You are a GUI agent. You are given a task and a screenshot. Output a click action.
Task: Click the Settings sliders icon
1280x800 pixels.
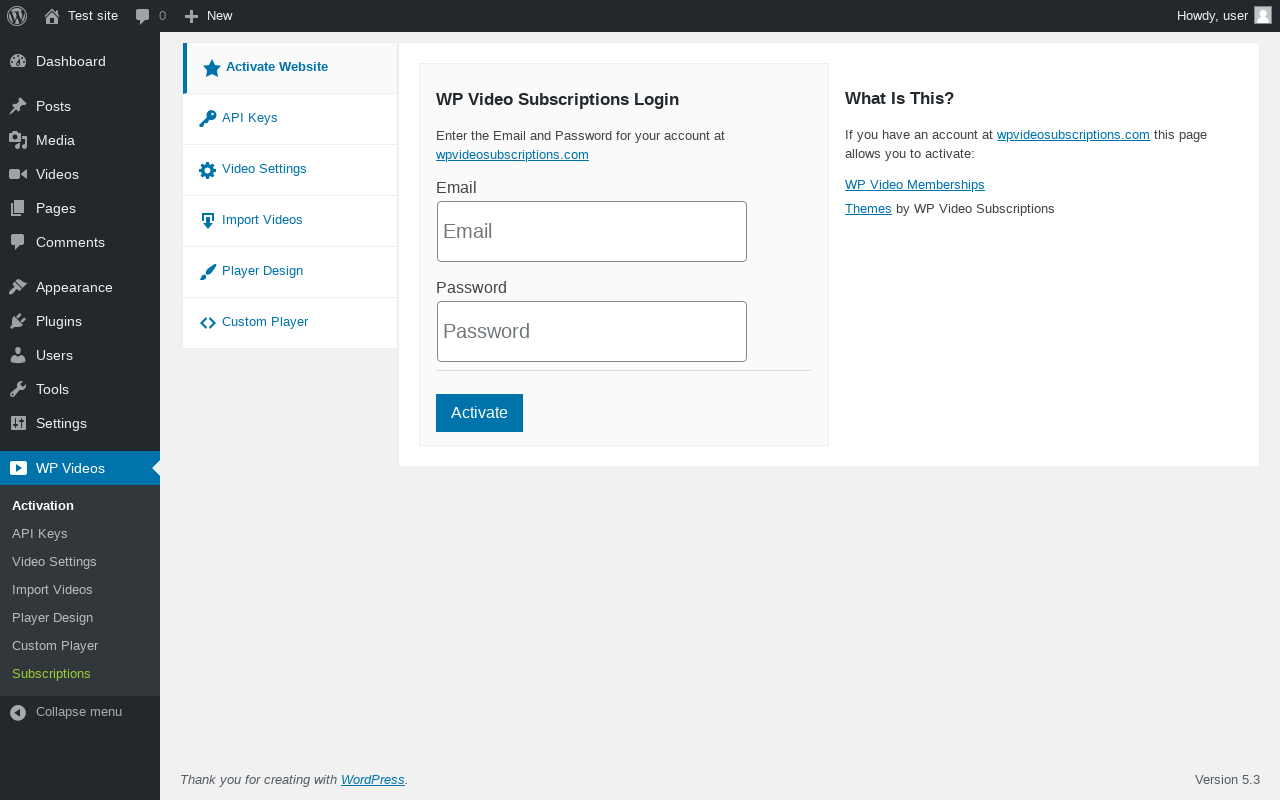pos(18,423)
